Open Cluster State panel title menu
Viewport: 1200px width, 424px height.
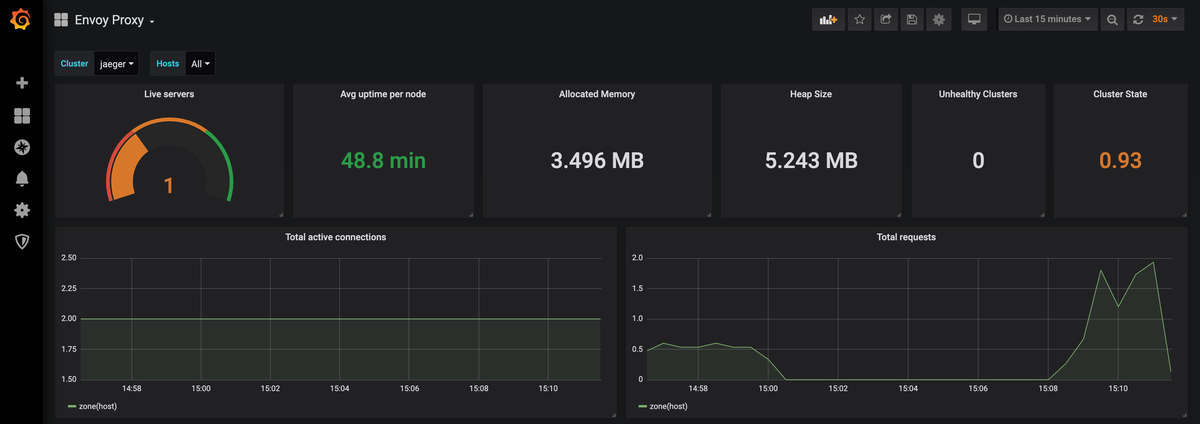1120,94
